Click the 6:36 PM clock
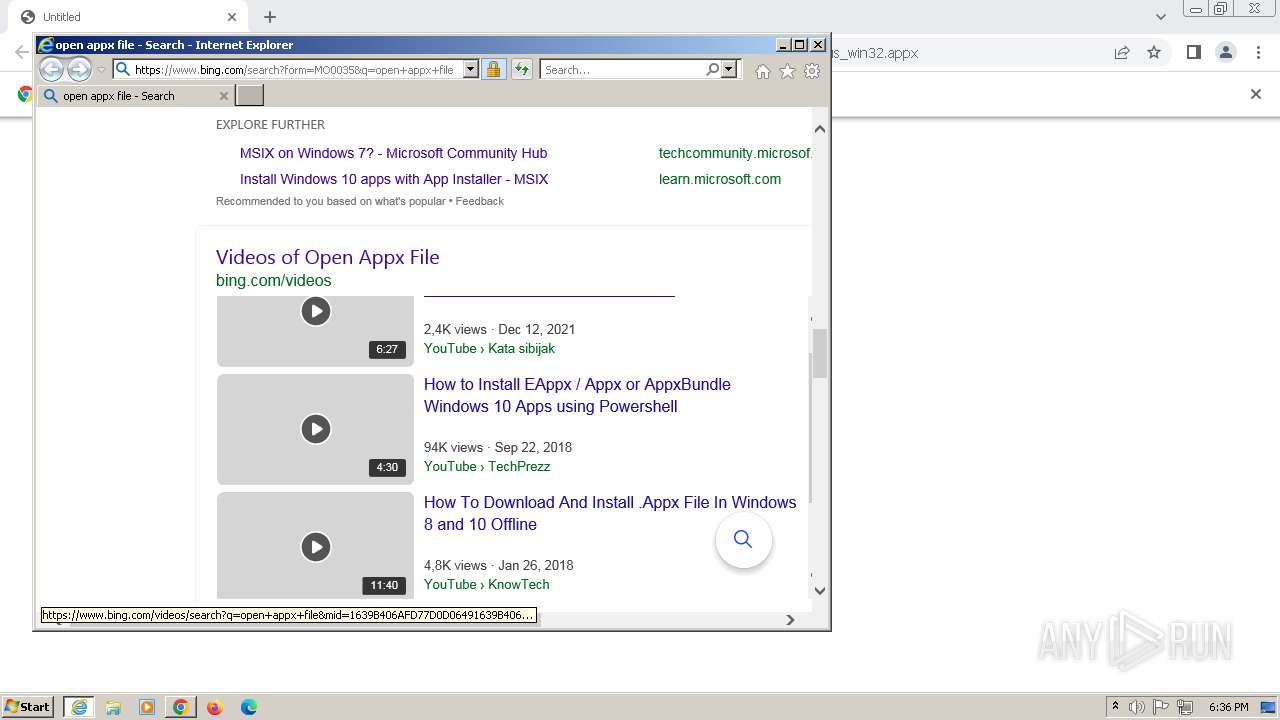Image resolution: width=1280 pixels, height=720 pixels. point(1229,707)
